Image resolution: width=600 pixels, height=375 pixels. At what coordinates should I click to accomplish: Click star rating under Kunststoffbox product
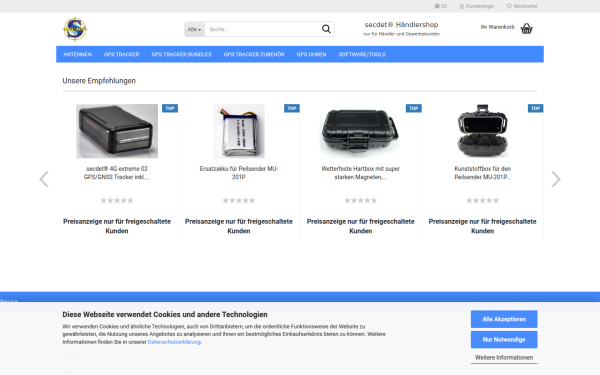483,200
